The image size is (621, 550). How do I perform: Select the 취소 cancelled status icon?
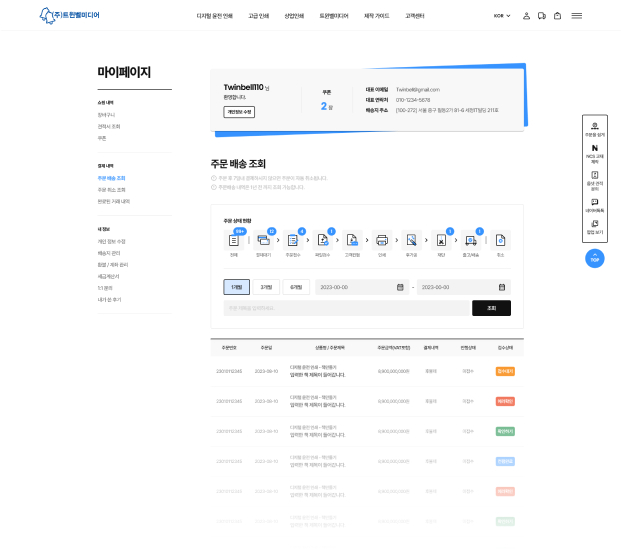tap(500, 240)
